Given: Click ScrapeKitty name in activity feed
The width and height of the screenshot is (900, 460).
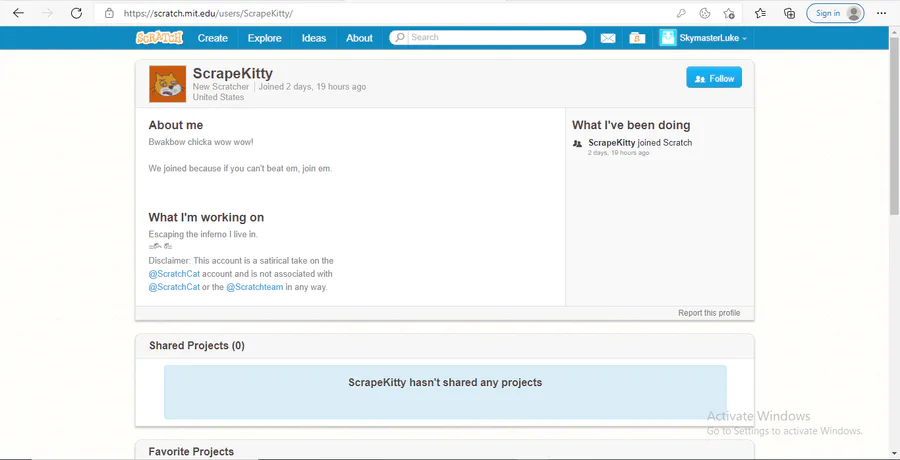Looking at the screenshot, I should click(x=612, y=142).
